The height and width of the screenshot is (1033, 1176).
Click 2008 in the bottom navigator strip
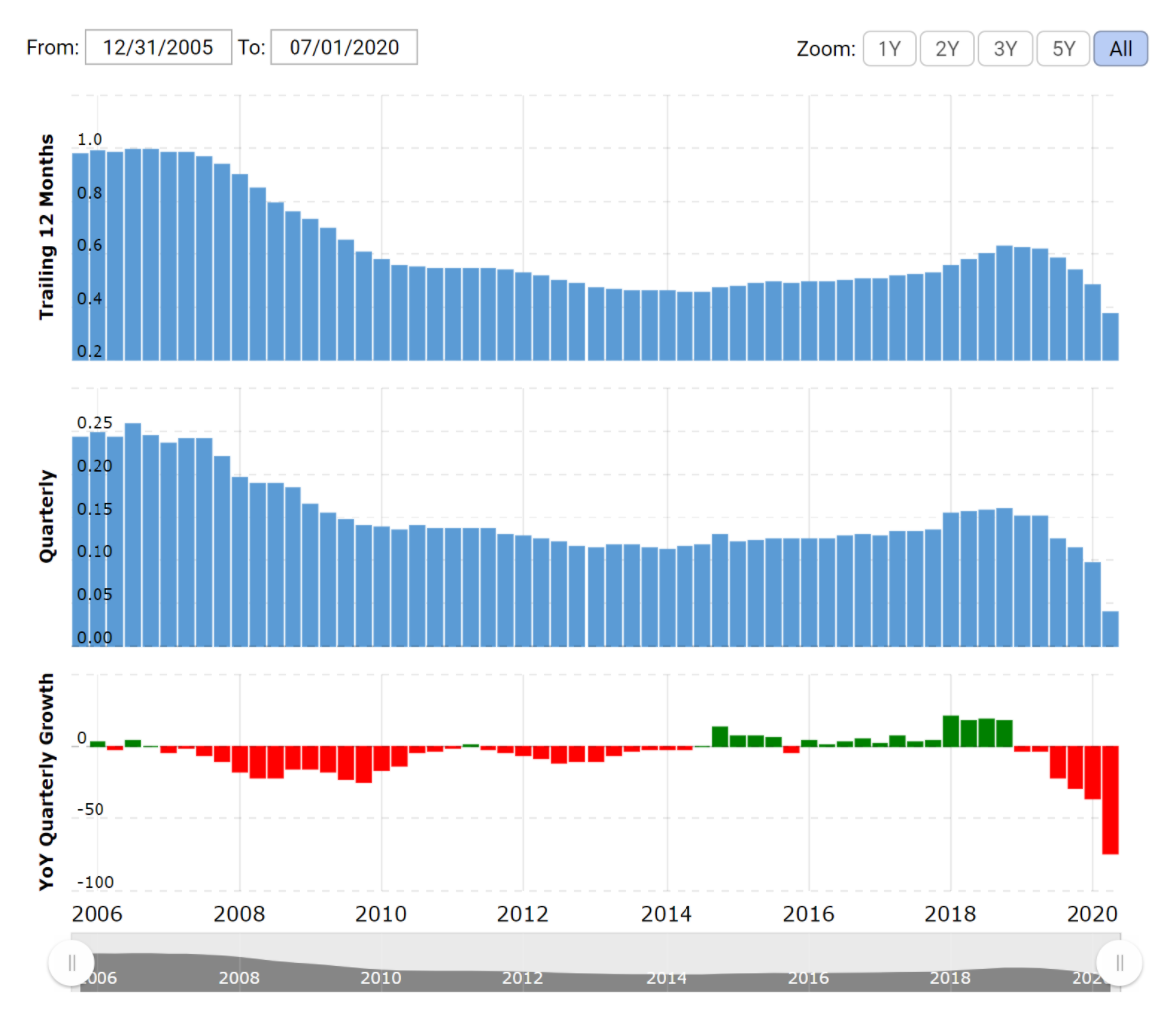pyautogui.click(x=239, y=978)
